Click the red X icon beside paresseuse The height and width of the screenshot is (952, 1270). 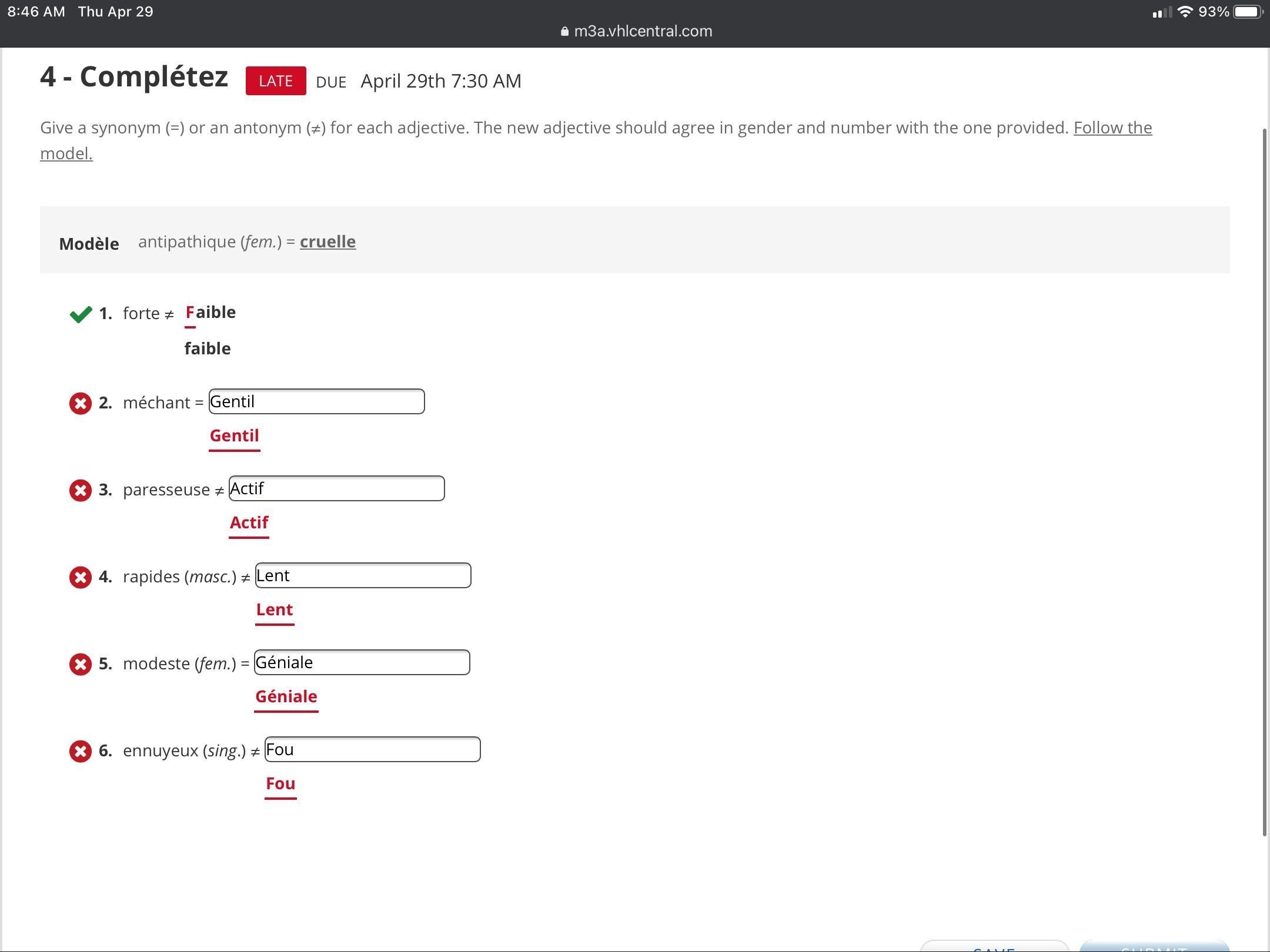81,490
